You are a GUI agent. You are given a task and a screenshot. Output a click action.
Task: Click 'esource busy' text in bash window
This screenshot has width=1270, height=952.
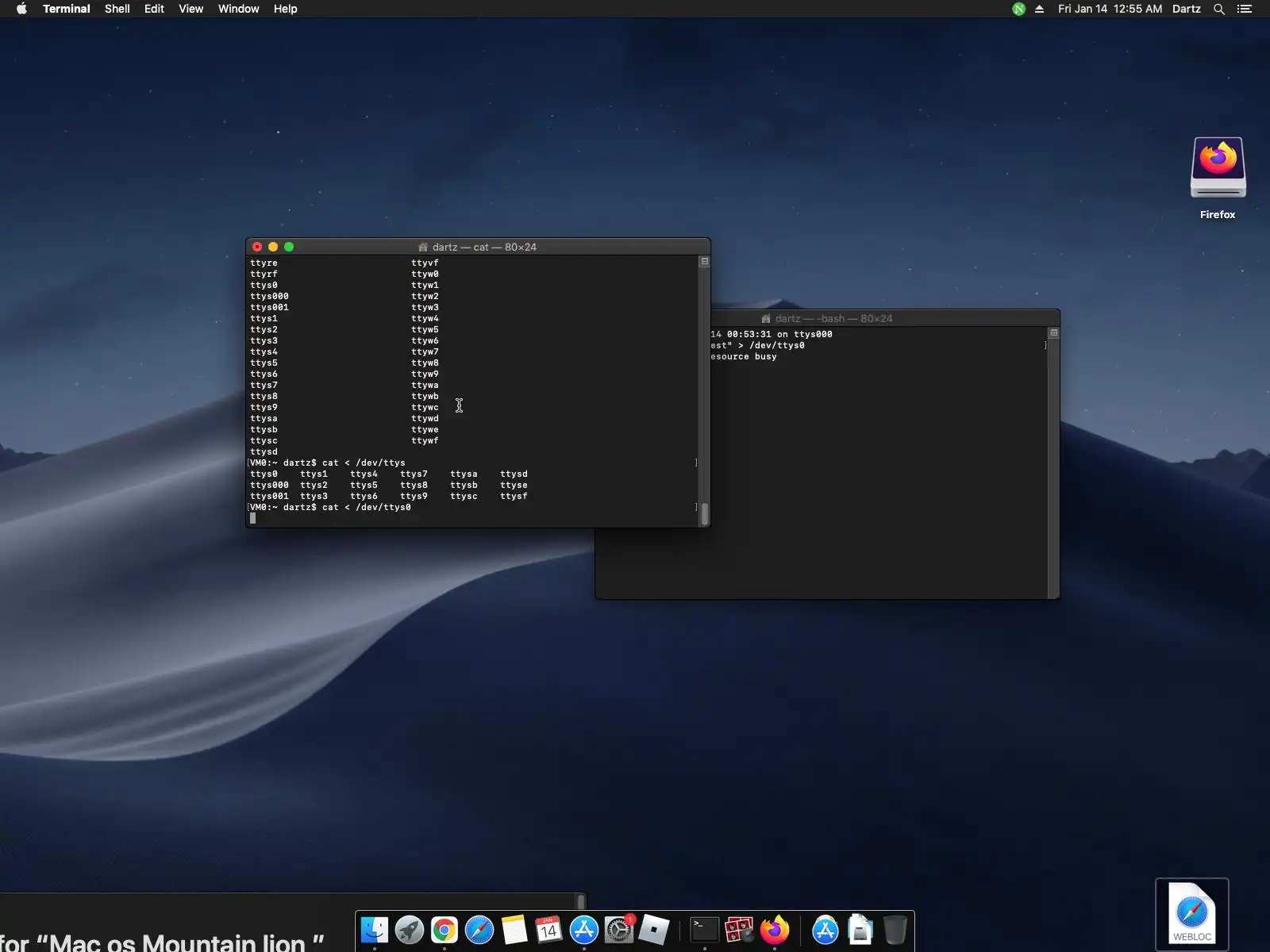click(x=744, y=356)
